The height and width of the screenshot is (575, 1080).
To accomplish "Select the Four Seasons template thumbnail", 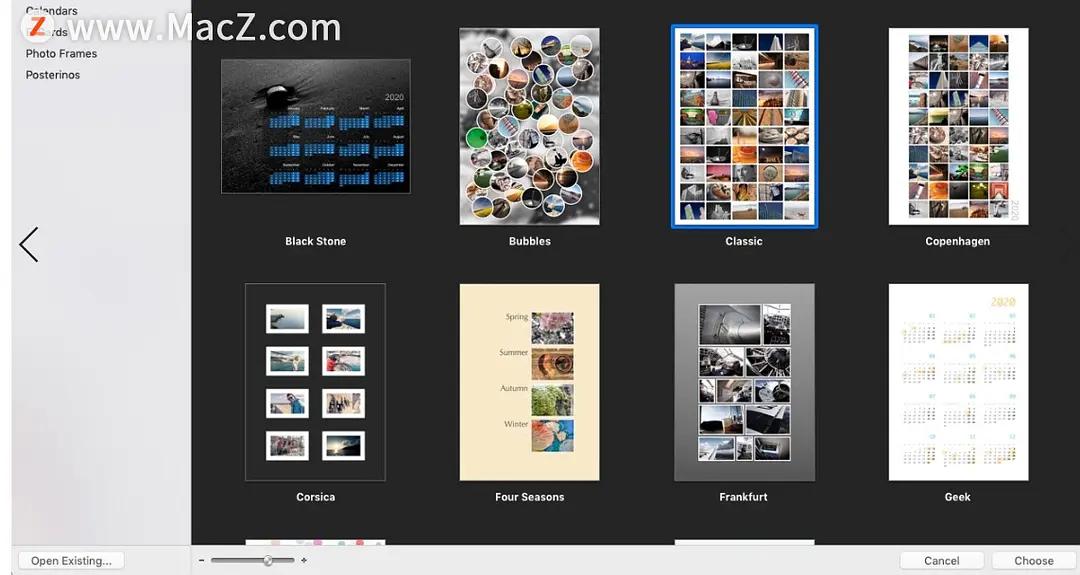I will (530, 382).
